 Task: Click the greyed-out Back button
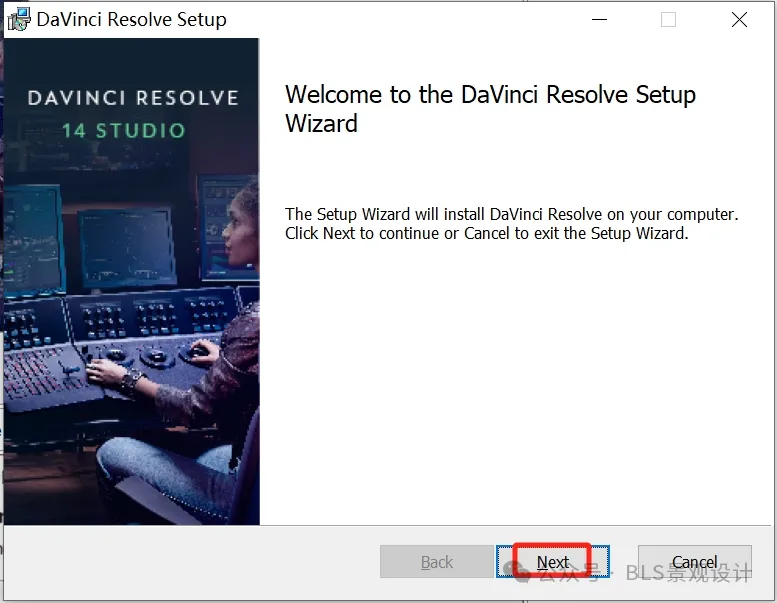(x=437, y=561)
